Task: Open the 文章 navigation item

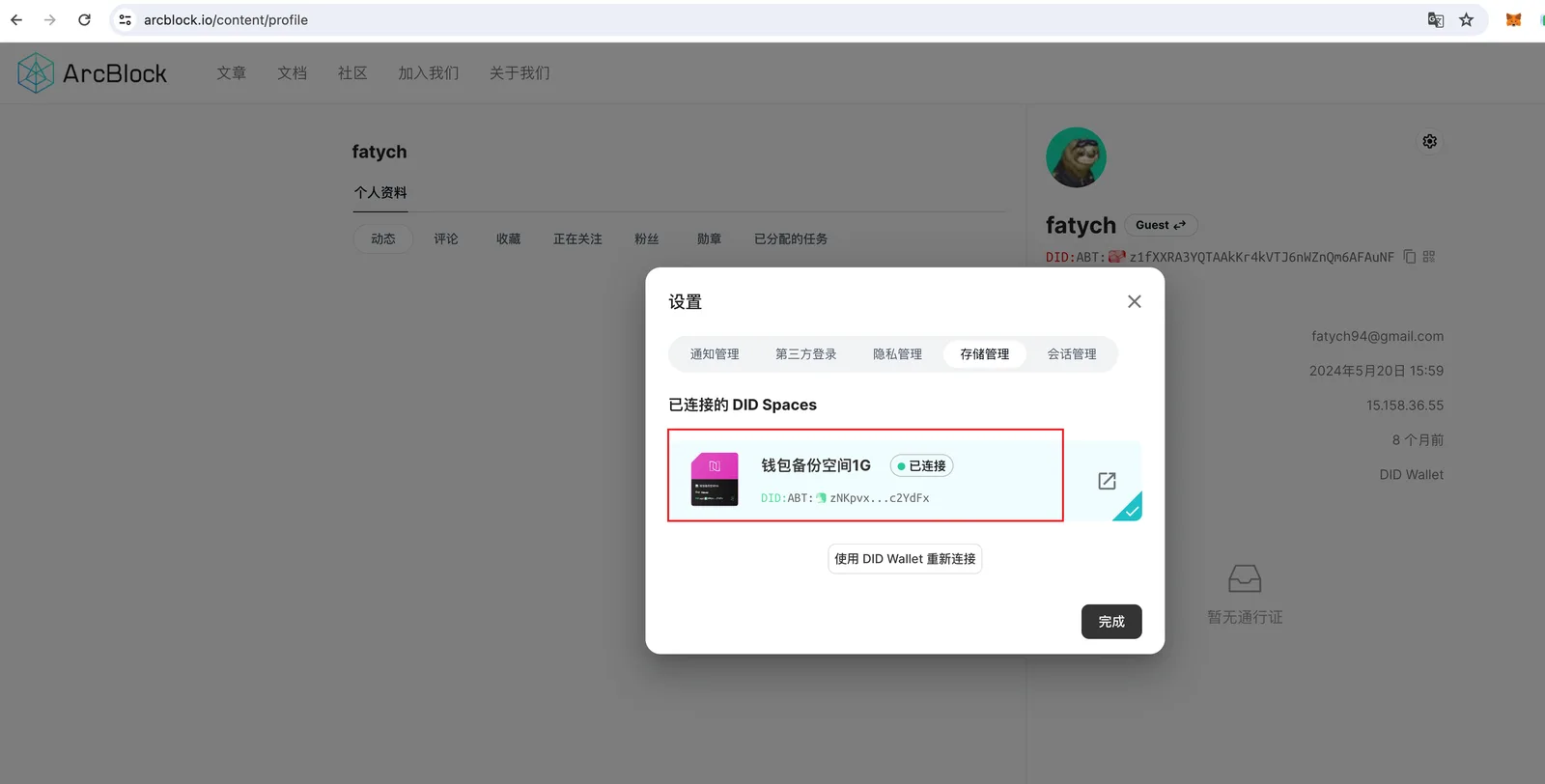Action: (x=232, y=73)
